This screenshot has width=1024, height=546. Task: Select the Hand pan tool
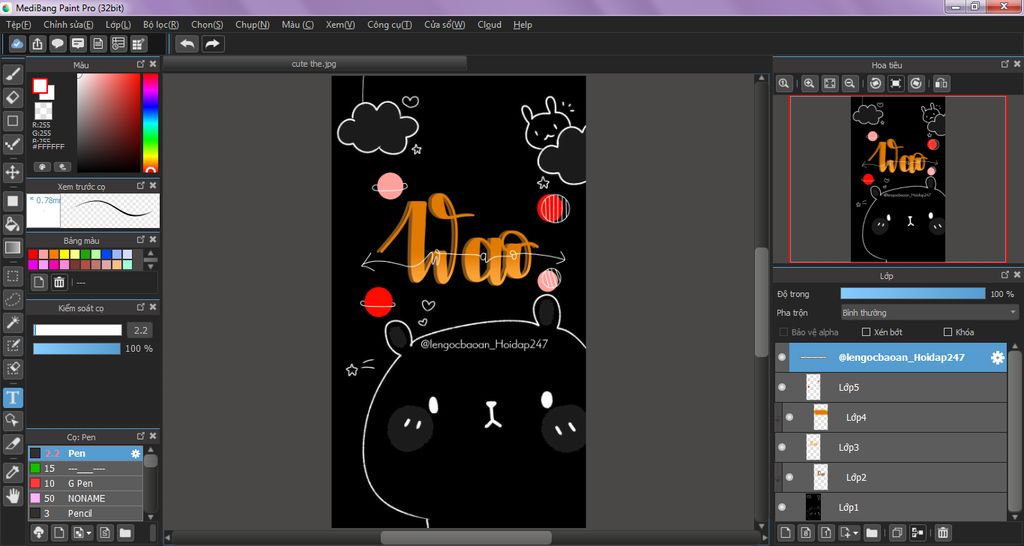(x=12, y=496)
